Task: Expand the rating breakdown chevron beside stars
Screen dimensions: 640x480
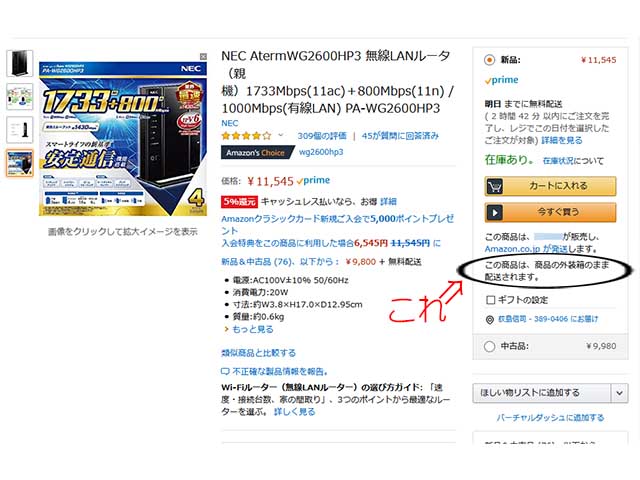Action: (x=280, y=135)
